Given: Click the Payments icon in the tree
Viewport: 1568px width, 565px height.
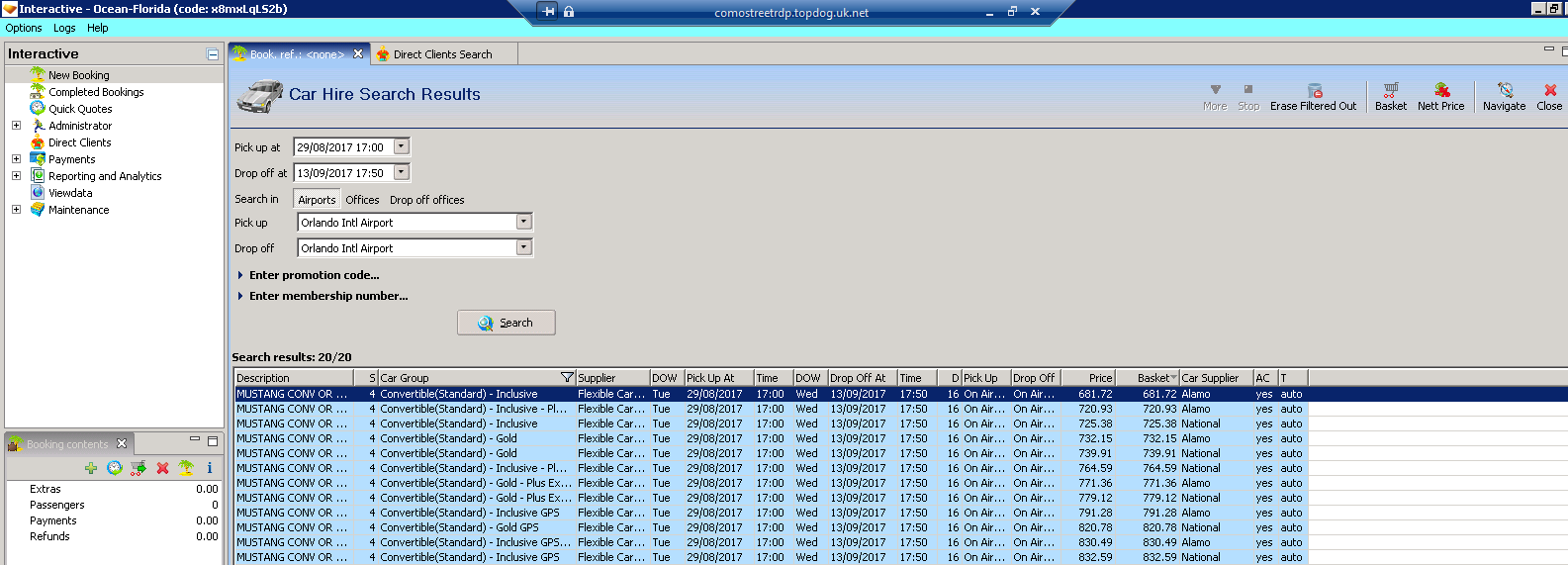Looking at the screenshot, I should click(38, 158).
